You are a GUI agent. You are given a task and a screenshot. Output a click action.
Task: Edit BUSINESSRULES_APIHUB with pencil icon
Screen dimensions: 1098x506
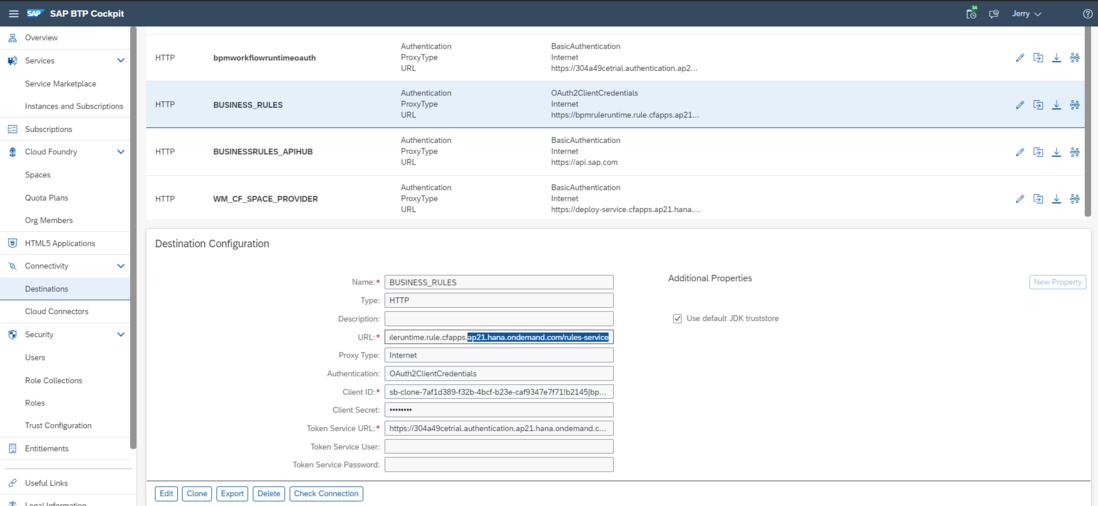(1020, 152)
